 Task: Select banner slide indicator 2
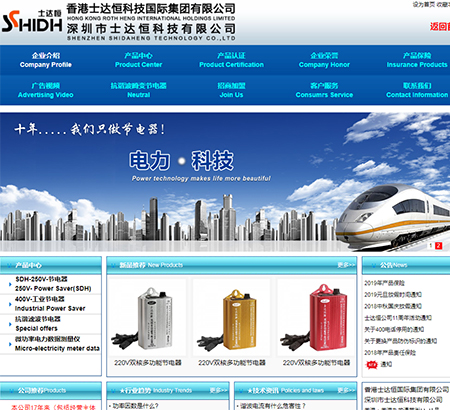click(x=438, y=246)
